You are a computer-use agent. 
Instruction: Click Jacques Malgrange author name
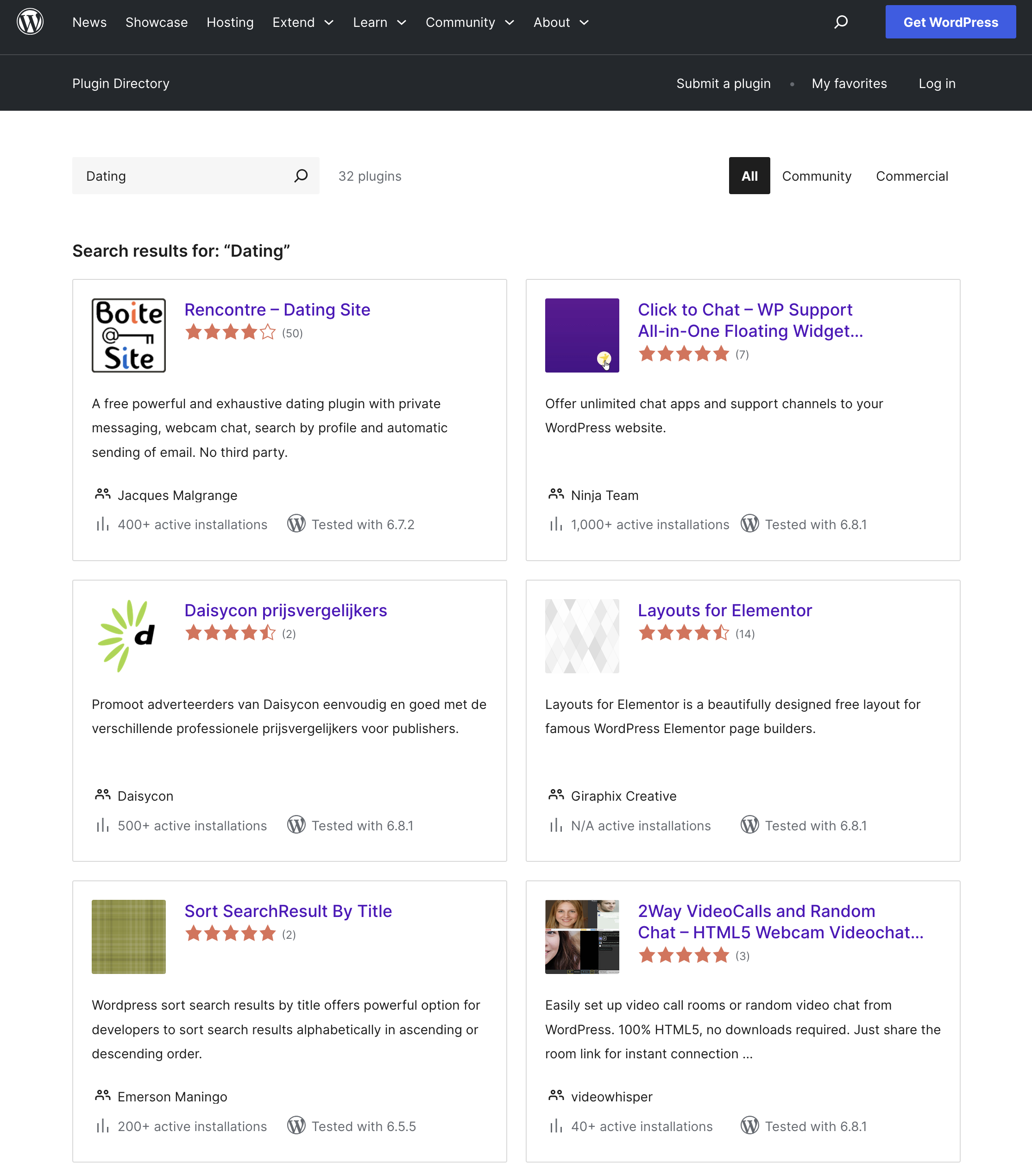tap(177, 495)
